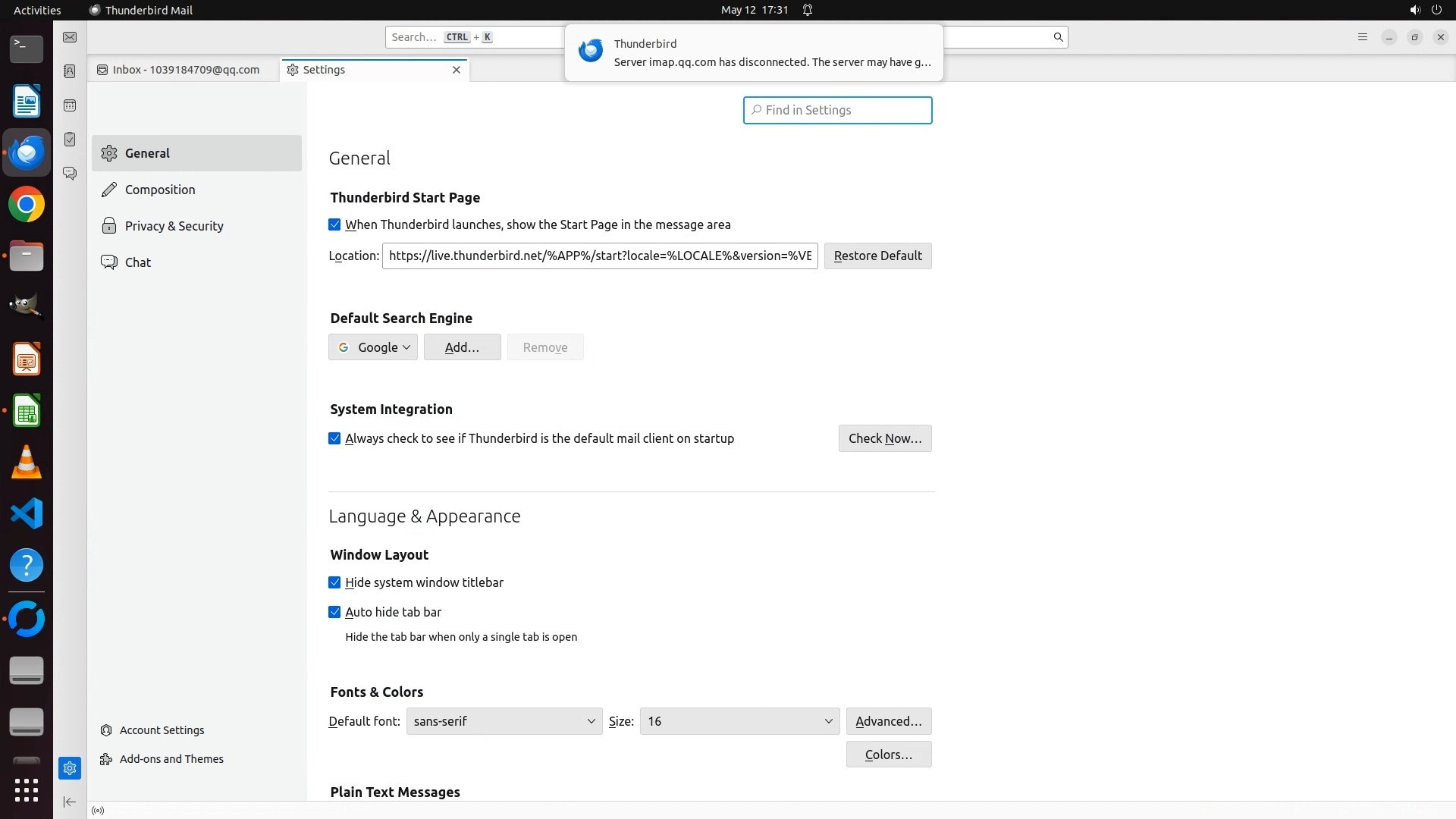Open the font Size 16 dropdown
The width and height of the screenshot is (1456, 819).
pyautogui.click(x=739, y=722)
